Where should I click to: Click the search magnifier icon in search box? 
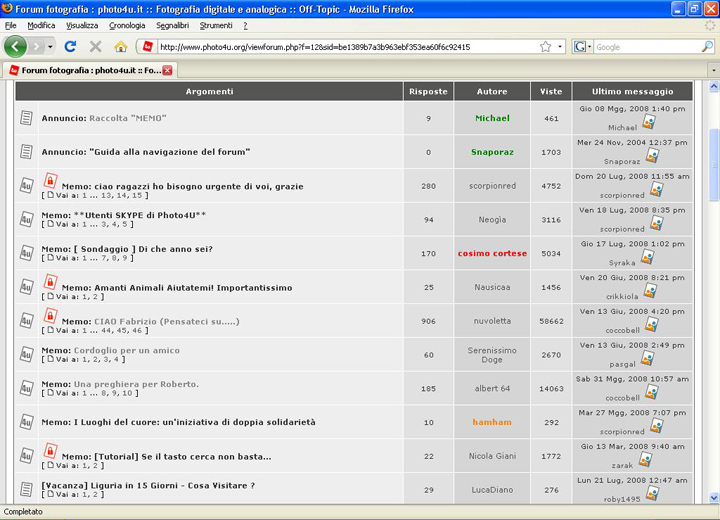point(707,47)
